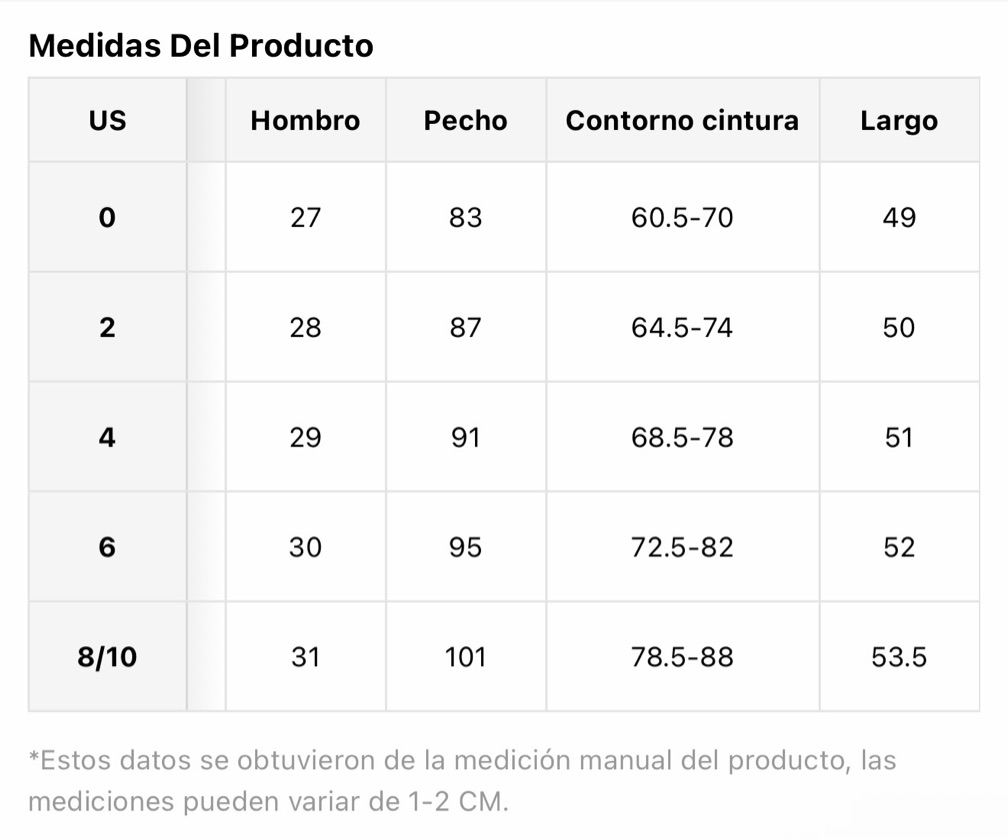Click the waist value 60.5-70
The image size is (1008, 839).
[682, 217]
